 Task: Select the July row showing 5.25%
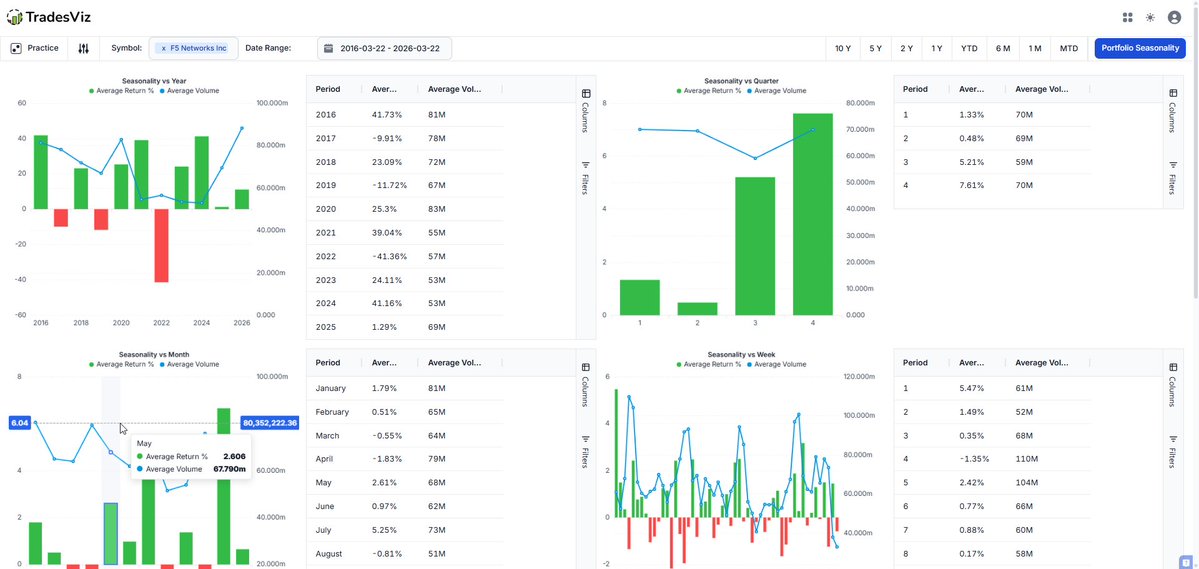405,530
